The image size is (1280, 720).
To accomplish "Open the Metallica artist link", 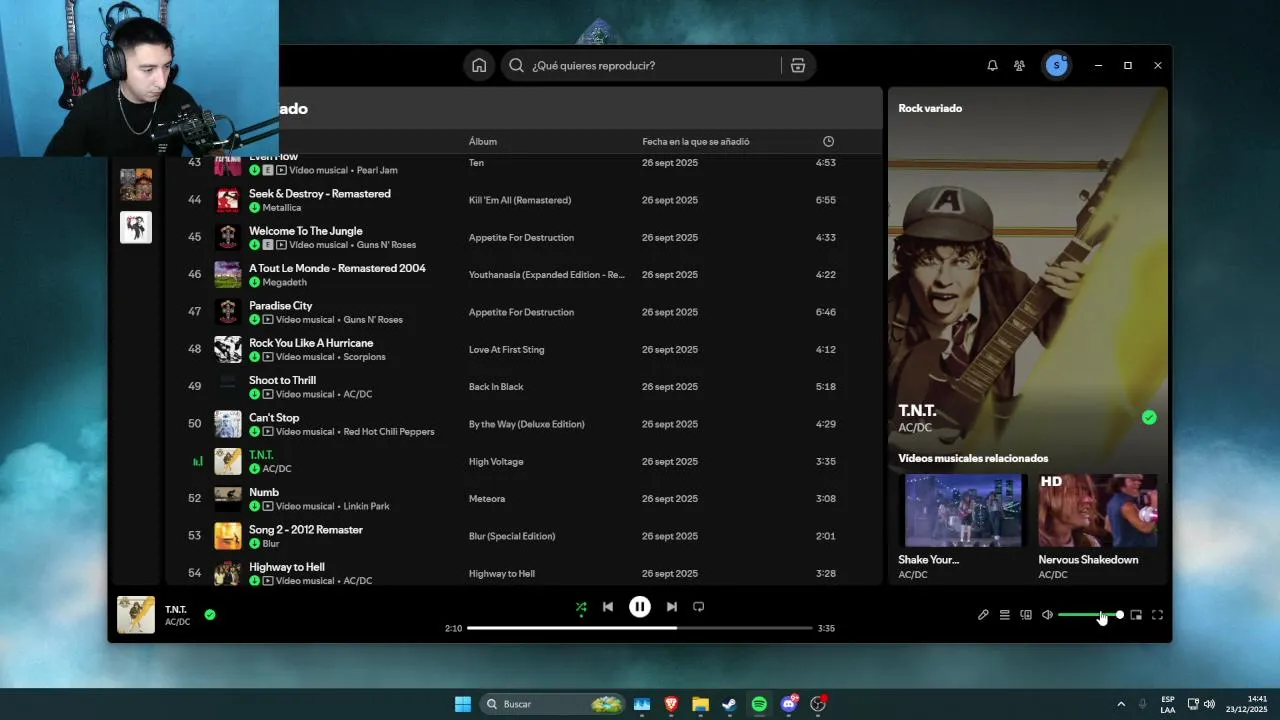I will click(x=282, y=208).
